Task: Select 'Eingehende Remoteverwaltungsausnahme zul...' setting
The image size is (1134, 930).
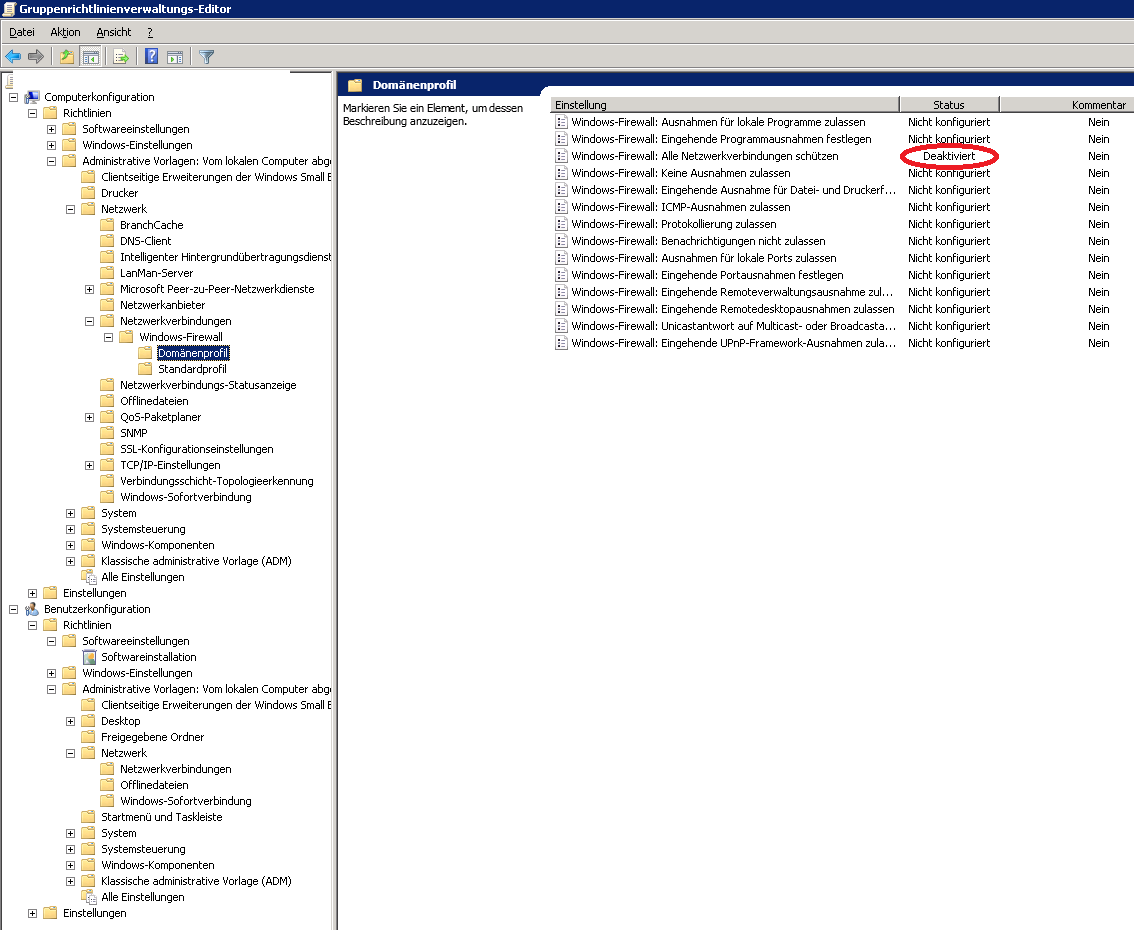Action: (x=732, y=292)
